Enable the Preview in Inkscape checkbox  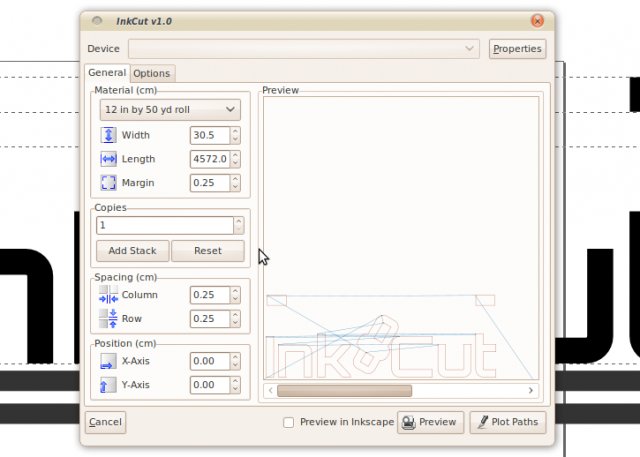[x=289, y=422]
